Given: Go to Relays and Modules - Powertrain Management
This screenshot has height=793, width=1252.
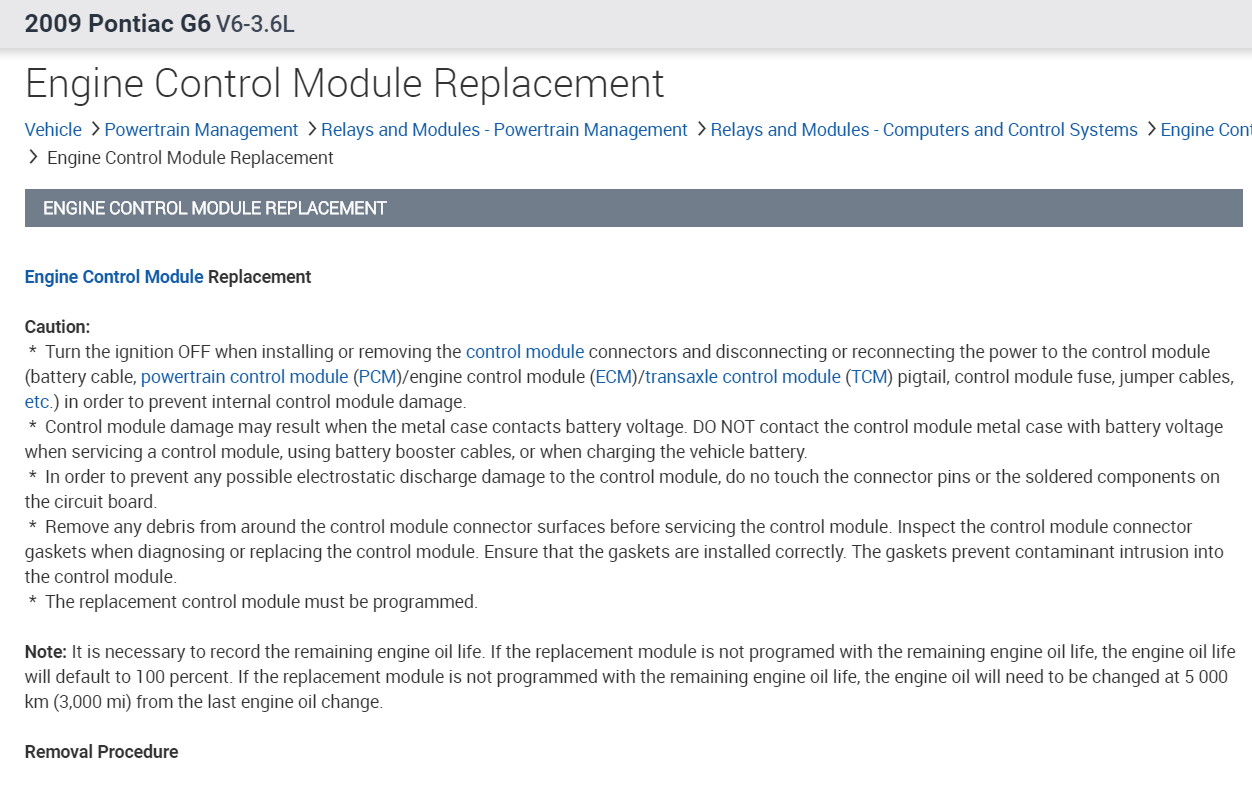Looking at the screenshot, I should [x=504, y=130].
